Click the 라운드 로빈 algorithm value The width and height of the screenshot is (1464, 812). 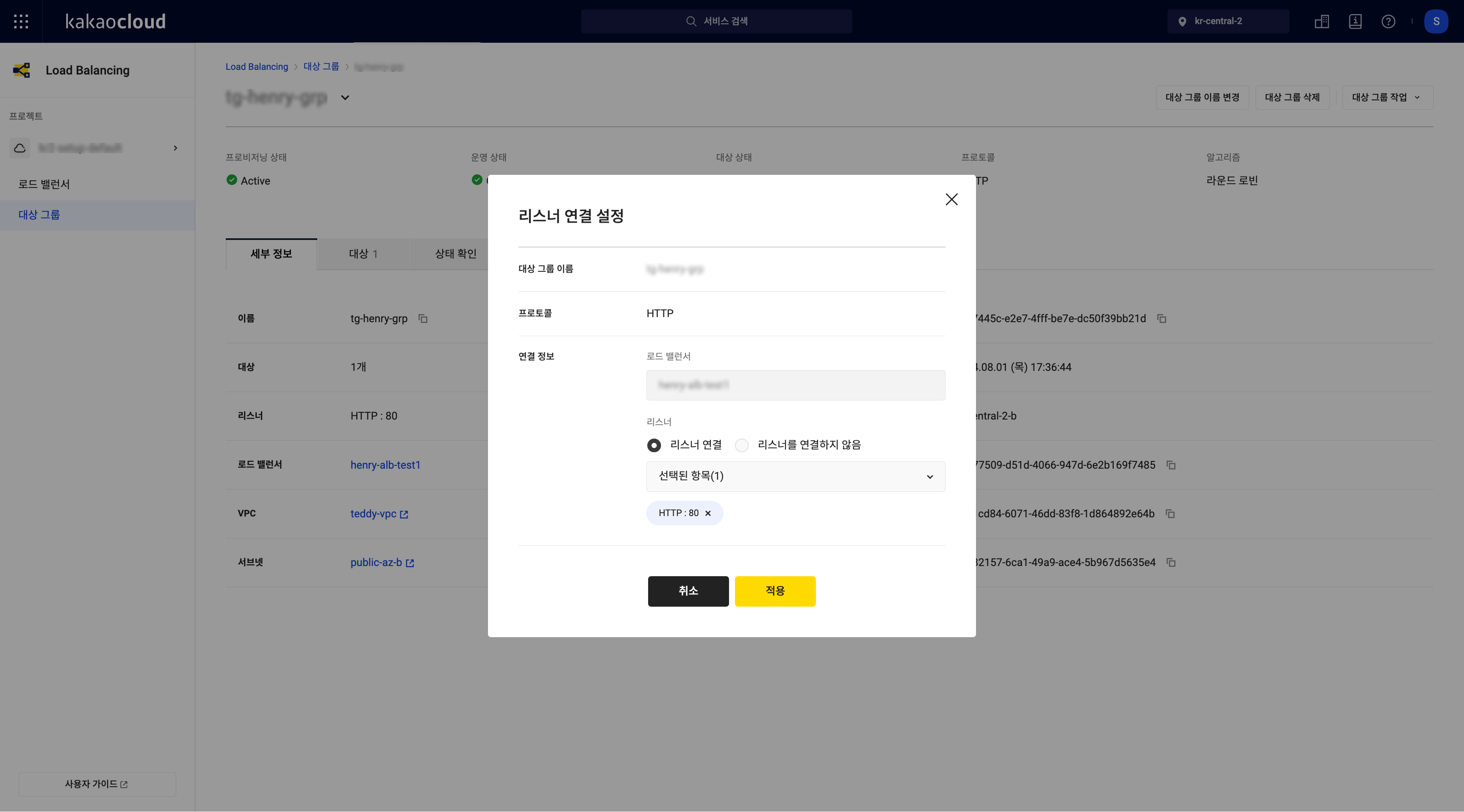(1232, 181)
